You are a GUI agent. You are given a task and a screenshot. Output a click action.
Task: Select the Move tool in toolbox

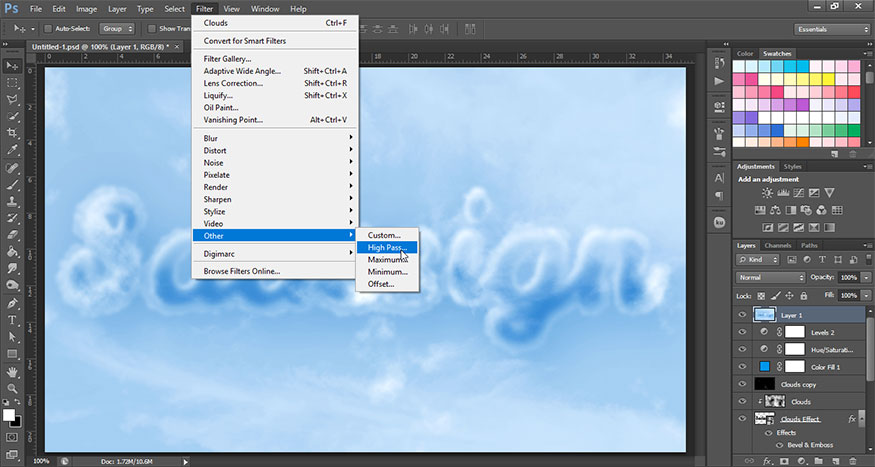13,65
